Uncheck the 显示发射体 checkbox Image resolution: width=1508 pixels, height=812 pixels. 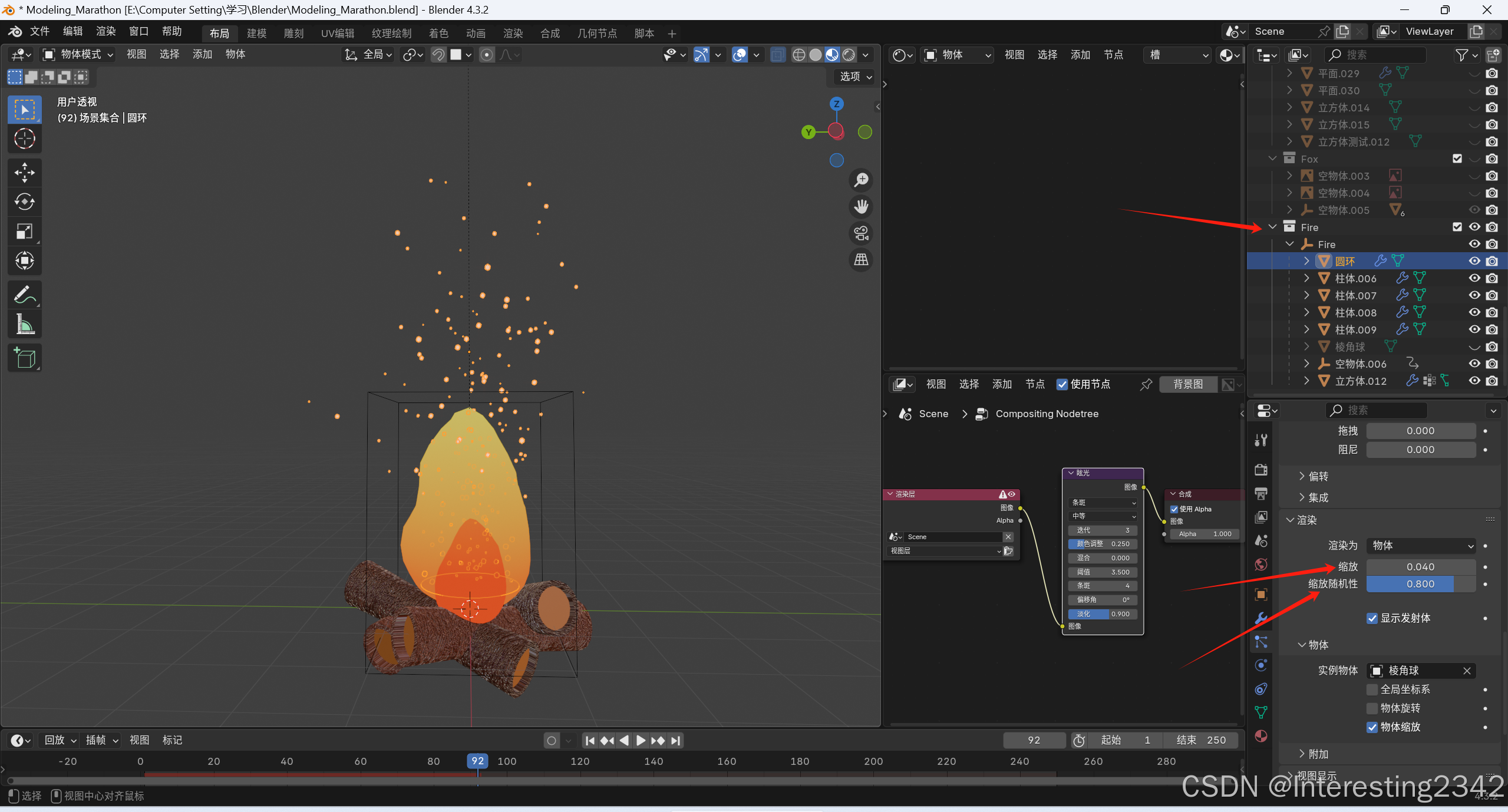tap(1372, 618)
